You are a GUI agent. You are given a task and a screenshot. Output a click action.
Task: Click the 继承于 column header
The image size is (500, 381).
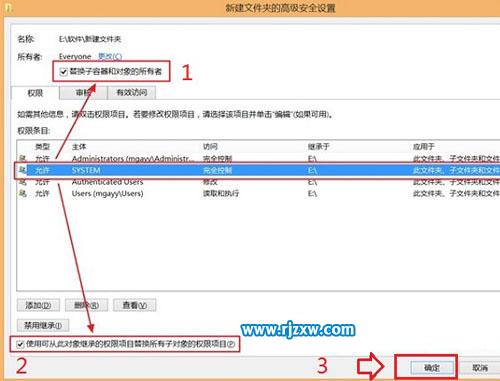pos(319,147)
